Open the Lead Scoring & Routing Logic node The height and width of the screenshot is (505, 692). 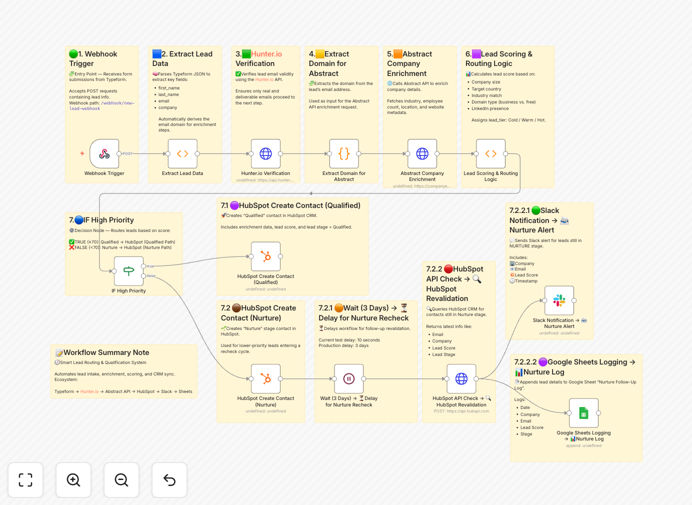490,154
